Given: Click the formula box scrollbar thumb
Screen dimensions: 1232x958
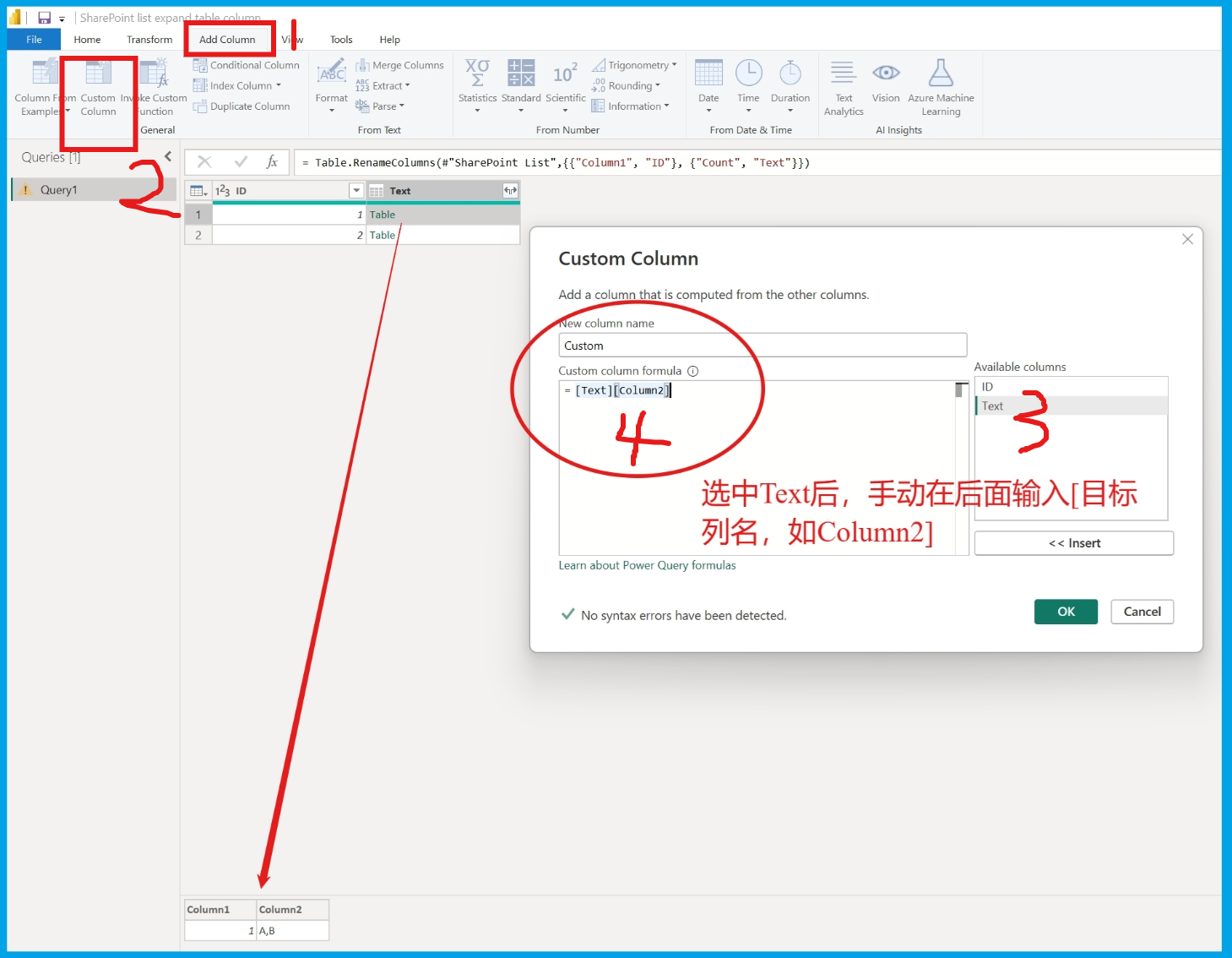Looking at the screenshot, I should point(960,390).
